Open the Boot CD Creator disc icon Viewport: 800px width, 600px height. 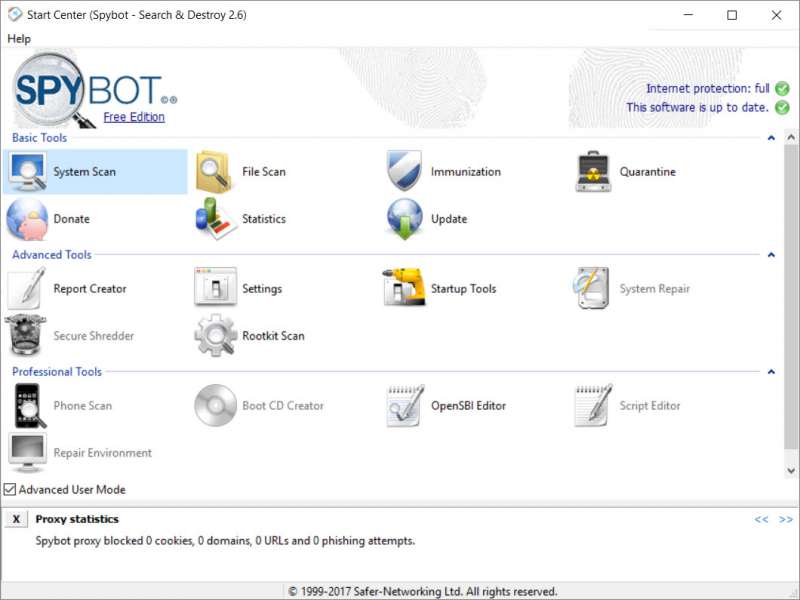[x=215, y=405]
